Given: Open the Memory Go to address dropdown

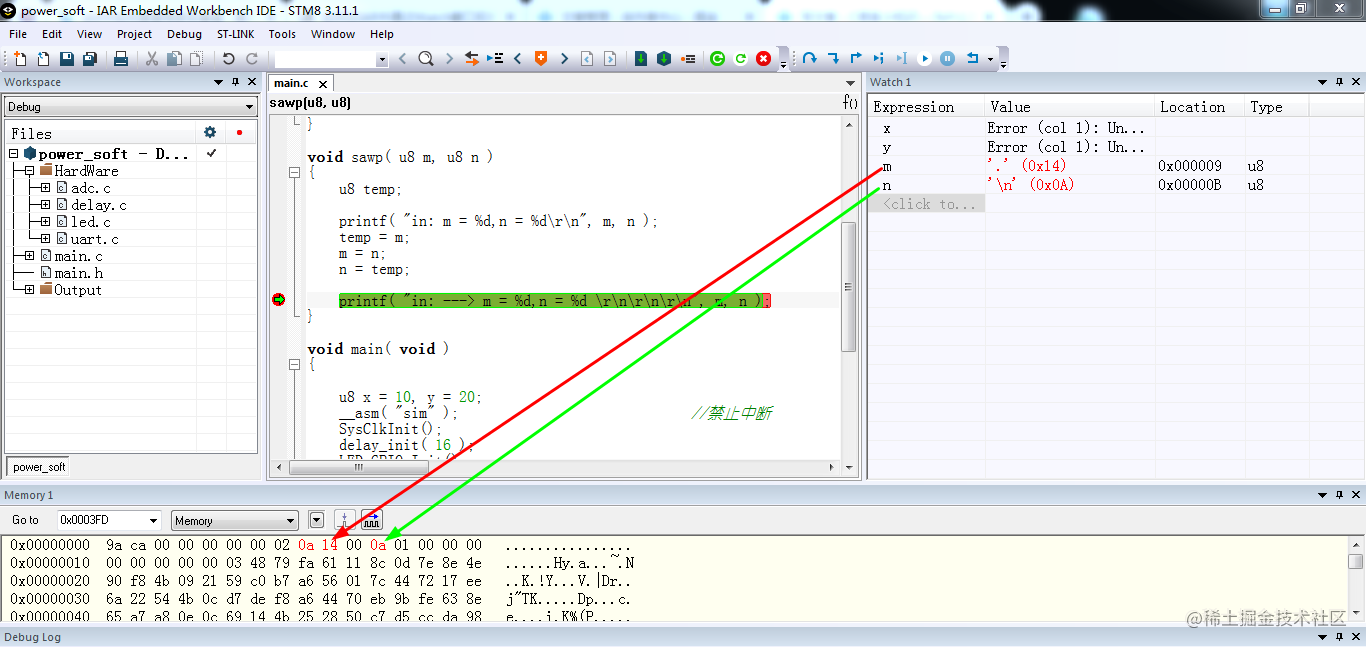Looking at the screenshot, I should pyautogui.click(x=154, y=520).
